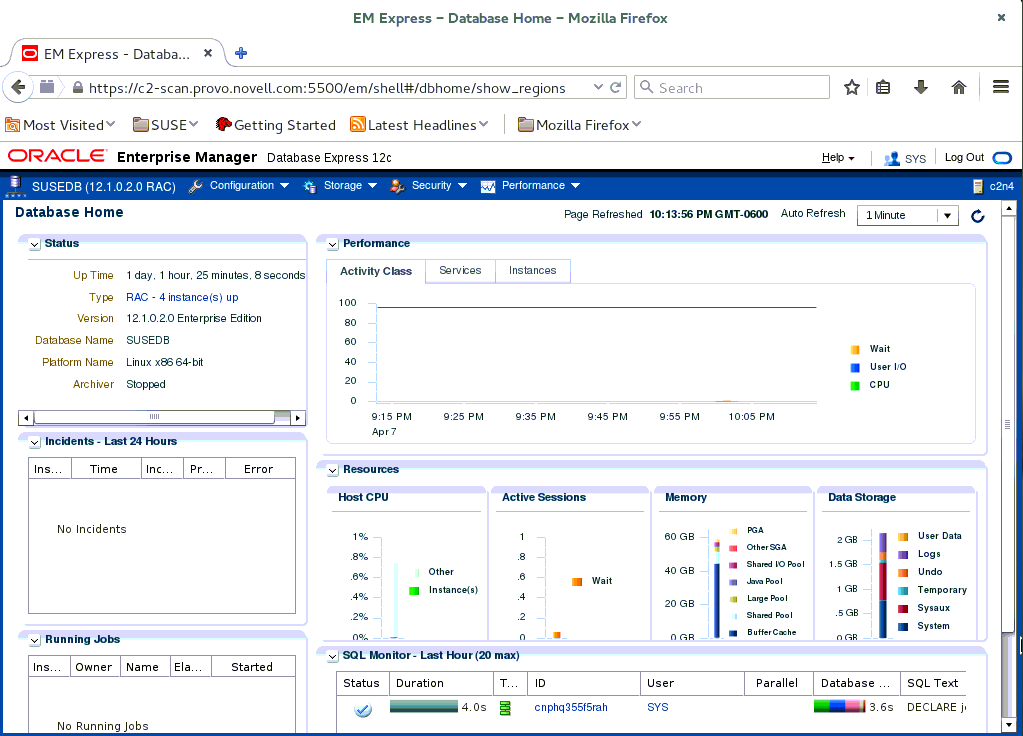This screenshot has height=736, width=1023.
Task: Click the Log Out oval icon
Action: [x=1002, y=158]
